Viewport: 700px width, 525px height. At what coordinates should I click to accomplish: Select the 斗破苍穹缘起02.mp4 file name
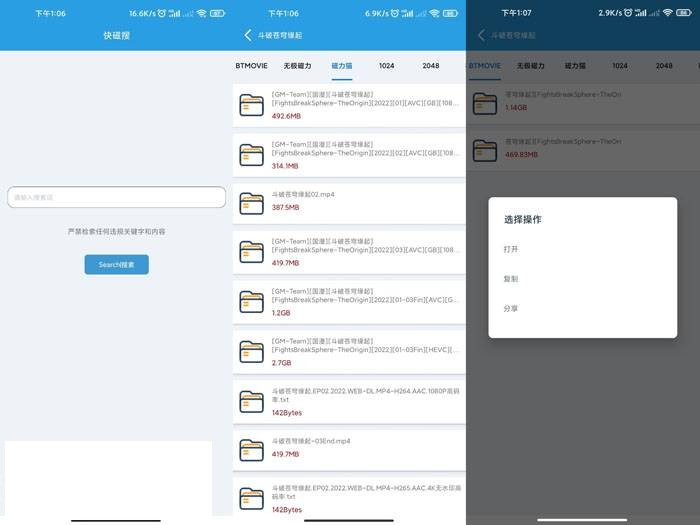pos(303,194)
